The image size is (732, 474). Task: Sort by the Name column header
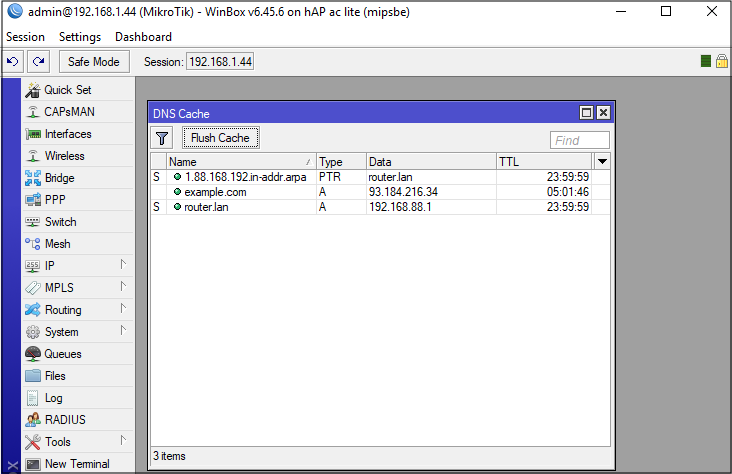pyautogui.click(x=241, y=162)
